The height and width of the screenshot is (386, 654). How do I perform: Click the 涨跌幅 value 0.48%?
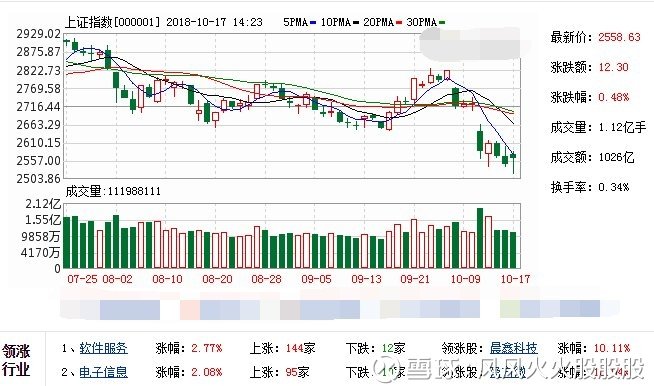614,97
